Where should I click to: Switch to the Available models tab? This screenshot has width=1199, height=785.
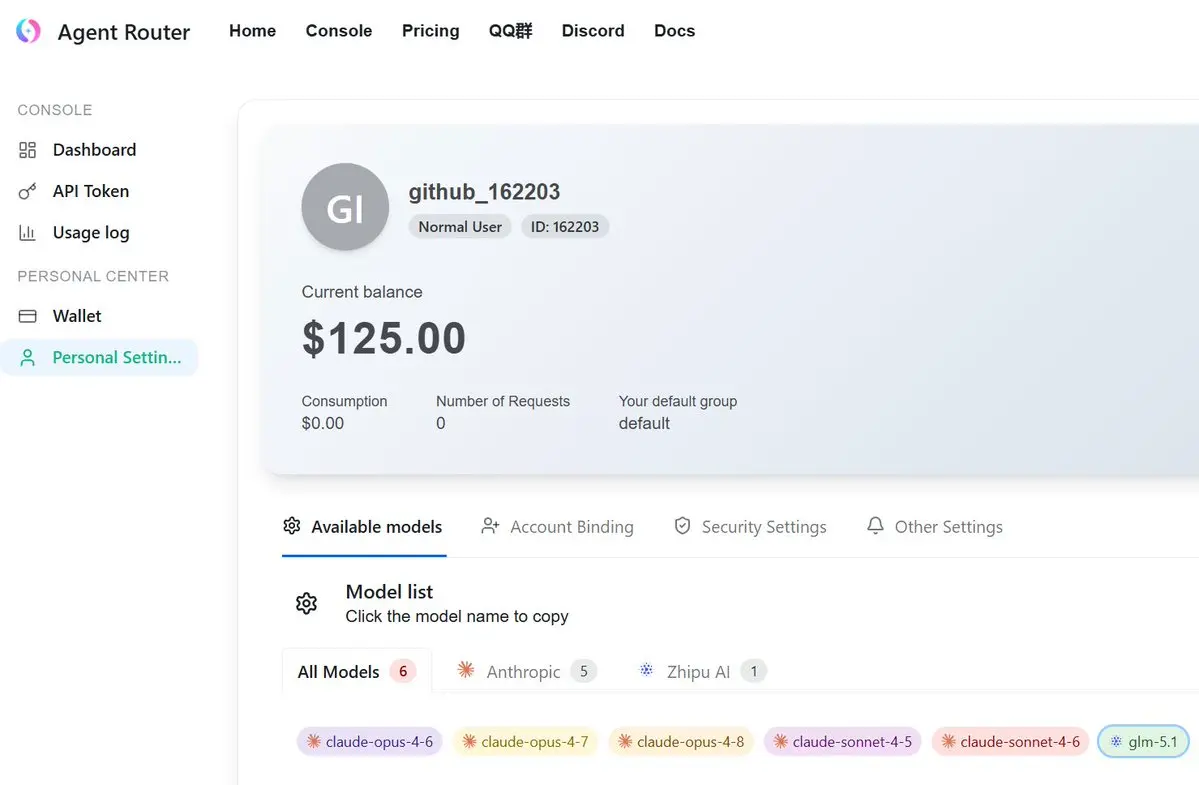(363, 527)
